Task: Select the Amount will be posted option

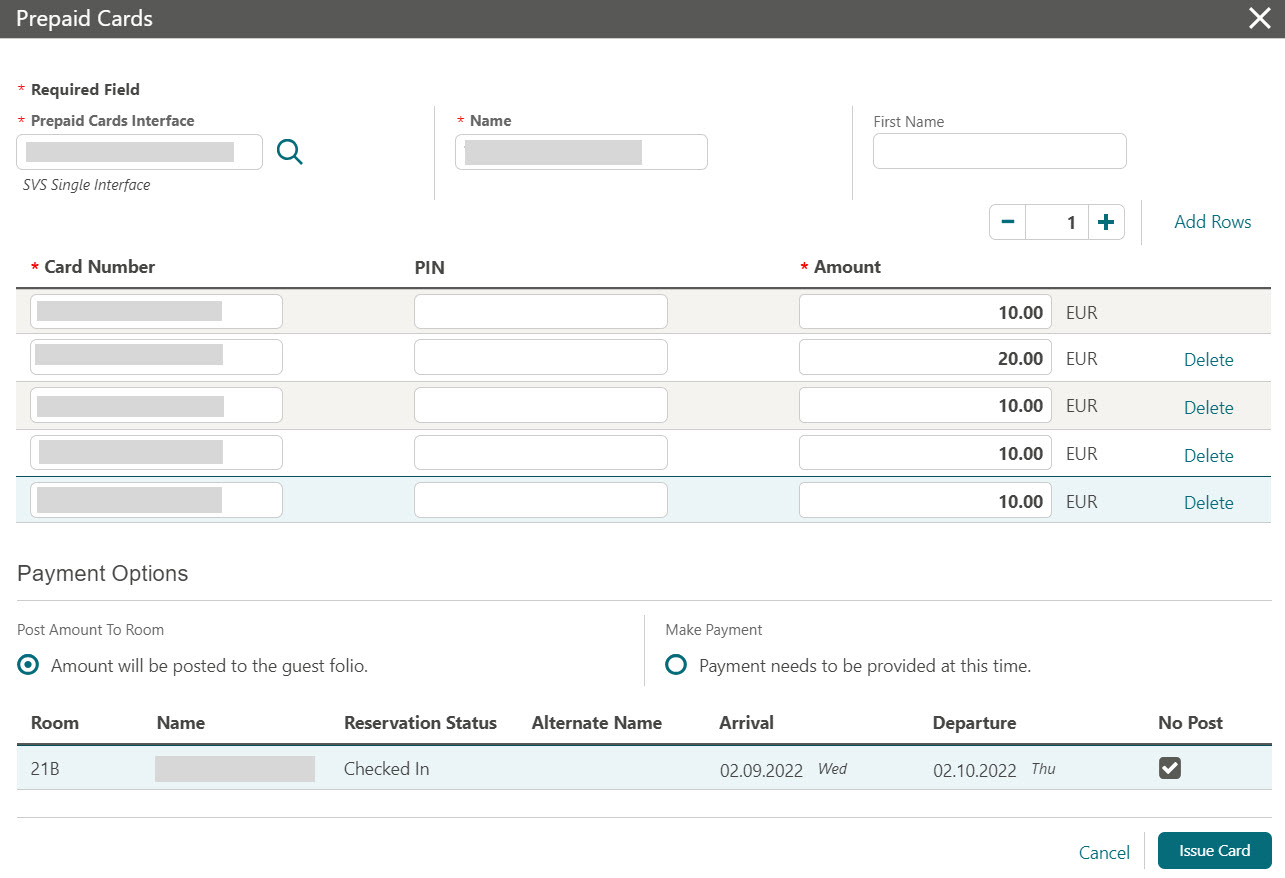Action: (x=28, y=665)
